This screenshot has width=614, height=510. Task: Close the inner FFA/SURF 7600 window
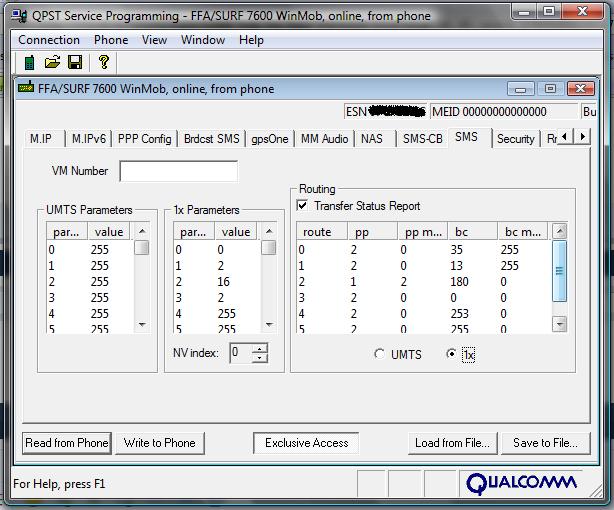(580, 89)
